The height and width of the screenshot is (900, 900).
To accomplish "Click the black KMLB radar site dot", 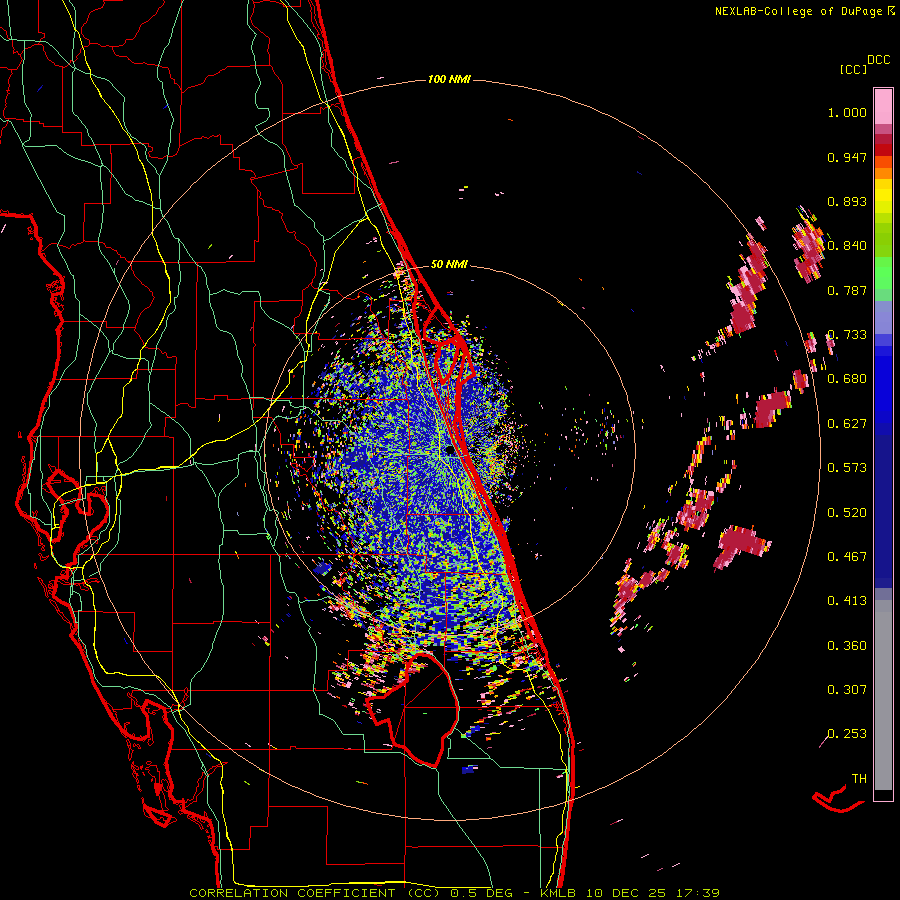I will pyautogui.click(x=451, y=451).
